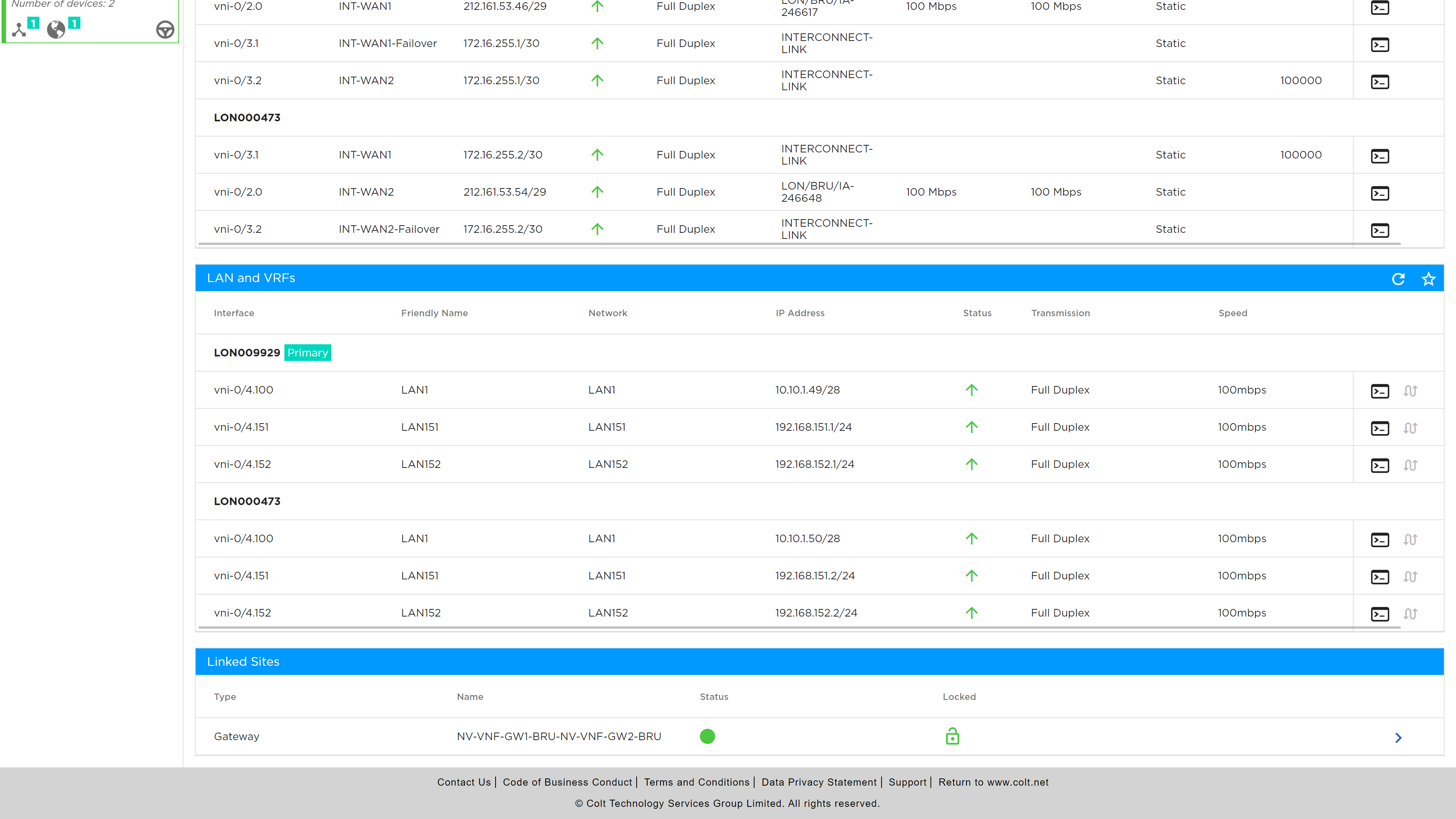The image size is (1456, 819).
Task: Click green up arrow status for 10.10.1.50/28
Action: [x=971, y=539]
